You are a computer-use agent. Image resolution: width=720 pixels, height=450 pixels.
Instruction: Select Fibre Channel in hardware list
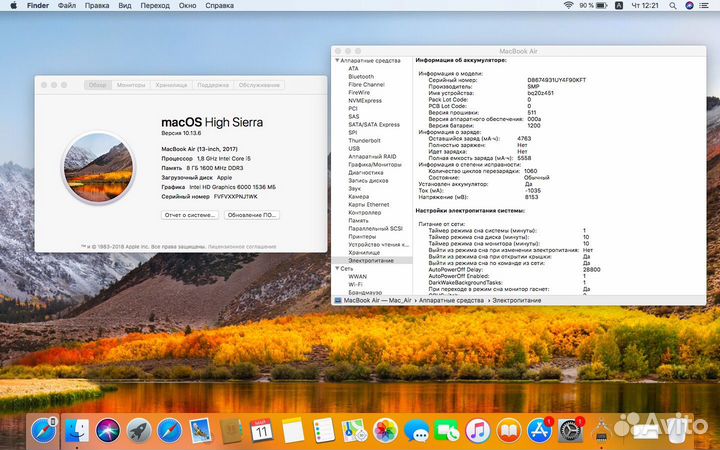pyautogui.click(x=366, y=84)
